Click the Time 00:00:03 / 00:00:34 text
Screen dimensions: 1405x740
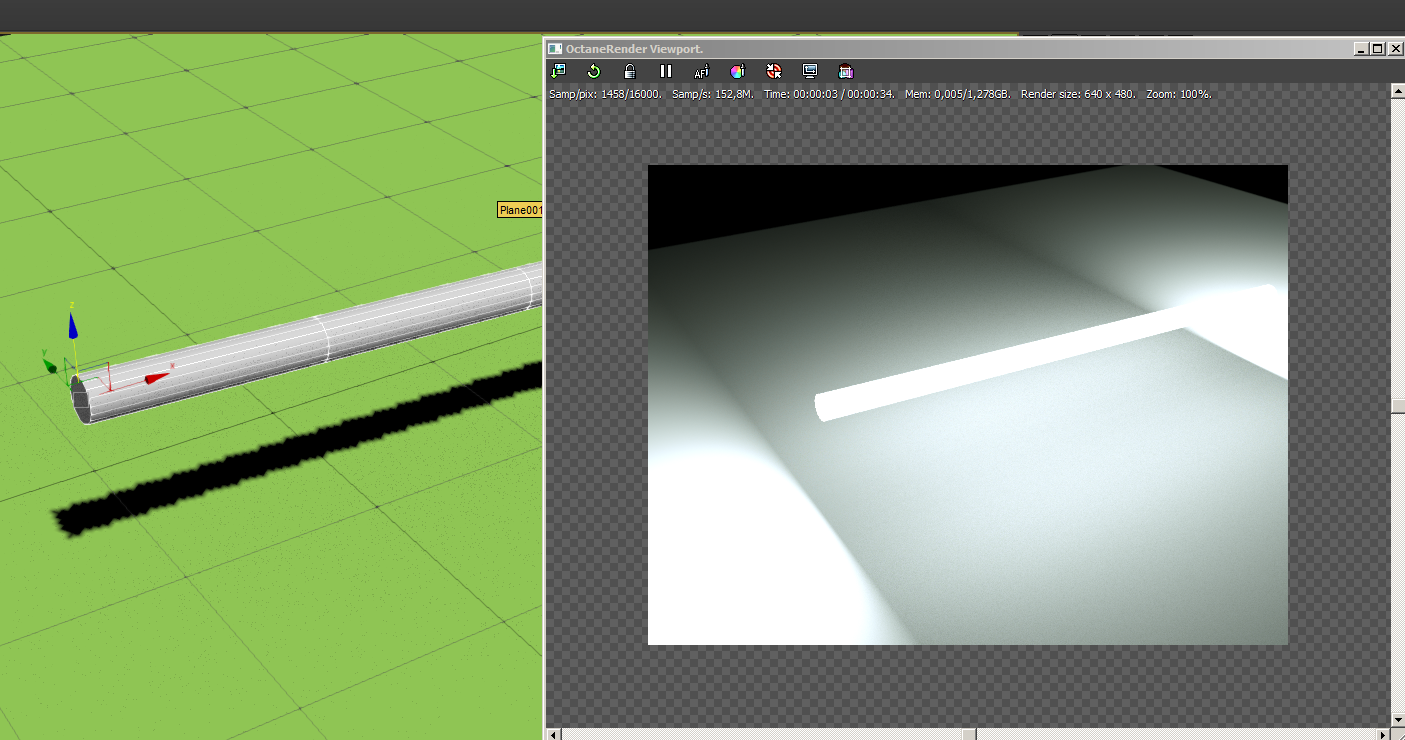829,94
